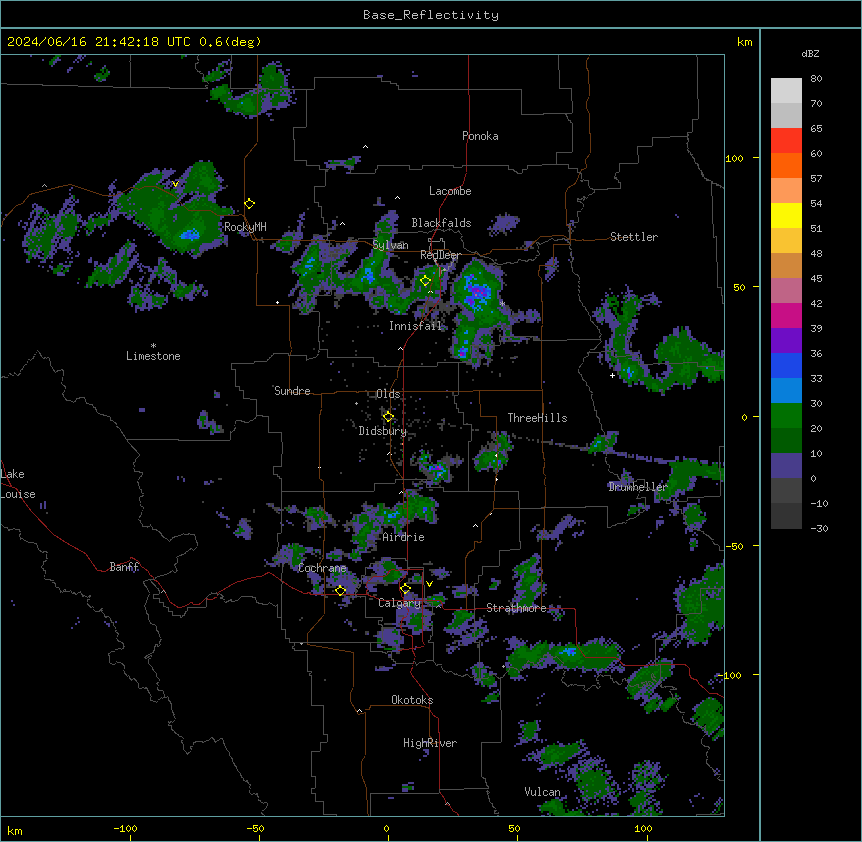Pick the magenta swatch in the dBZ legend

point(786,315)
